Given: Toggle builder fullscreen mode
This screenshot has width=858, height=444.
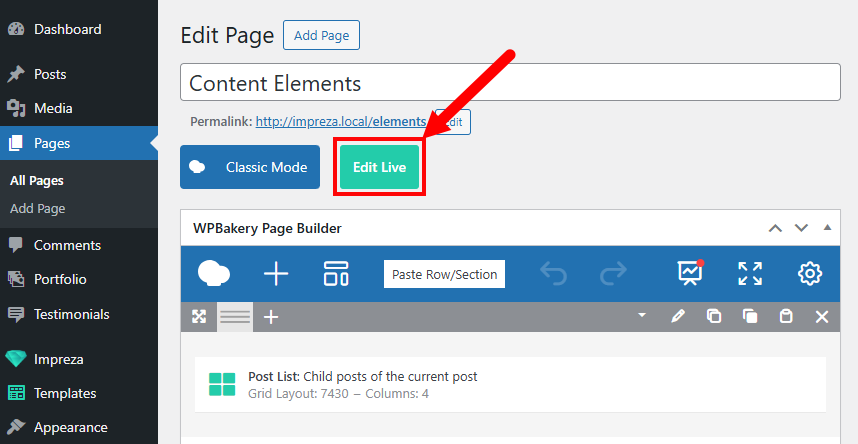Looking at the screenshot, I should [750, 274].
